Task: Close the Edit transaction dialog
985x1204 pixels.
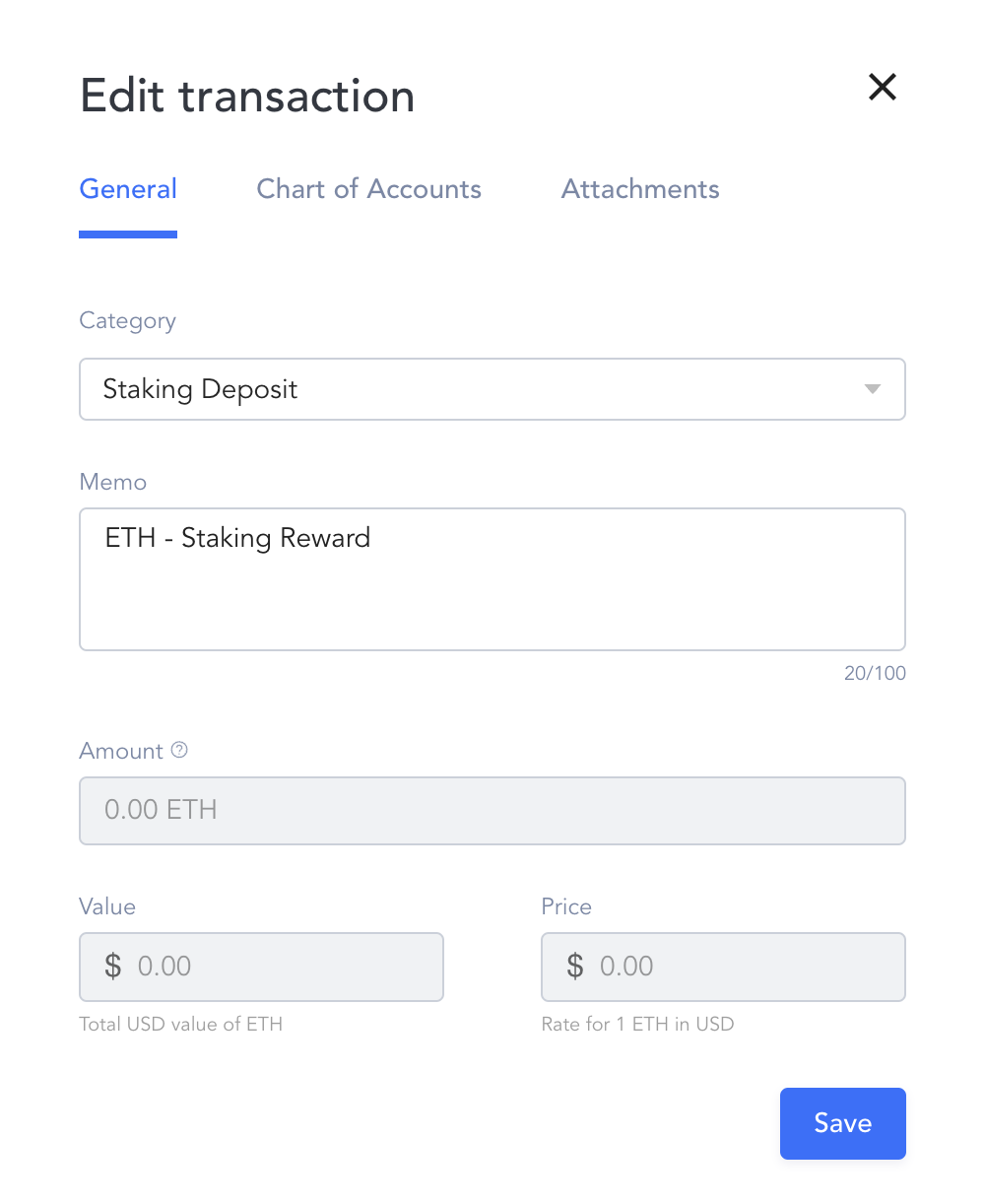Action: click(x=883, y=88)
